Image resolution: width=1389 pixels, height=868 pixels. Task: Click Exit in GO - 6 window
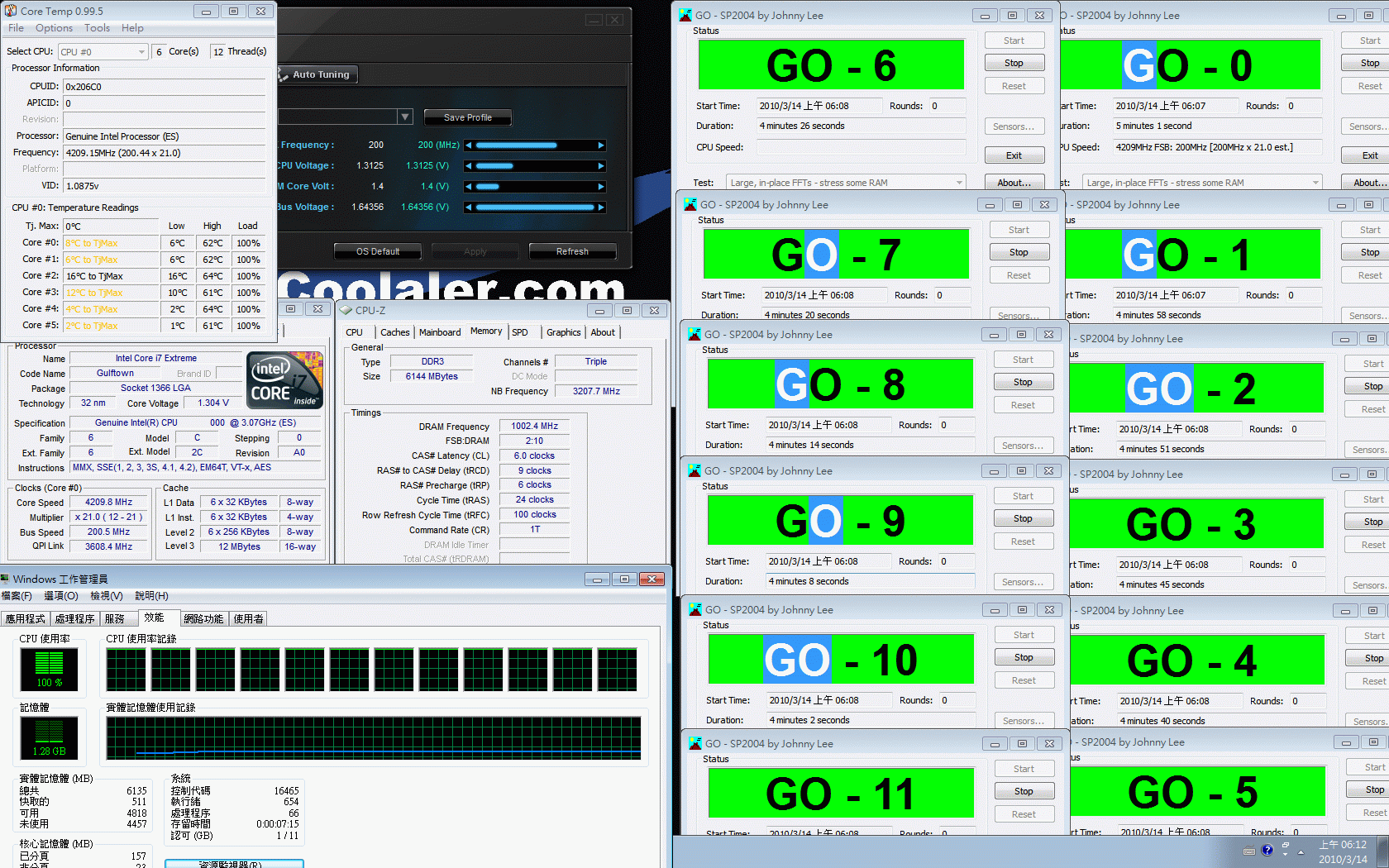click(1014, 155)
